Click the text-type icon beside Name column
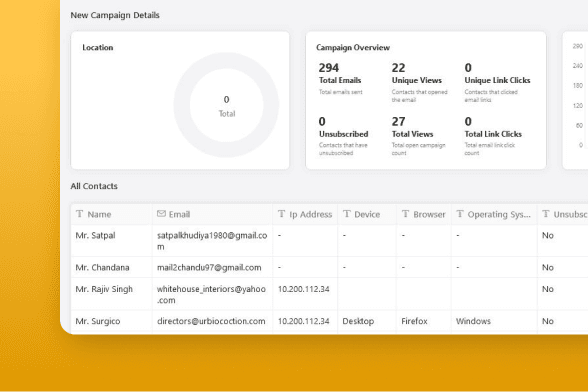 [x=79, y=214]
